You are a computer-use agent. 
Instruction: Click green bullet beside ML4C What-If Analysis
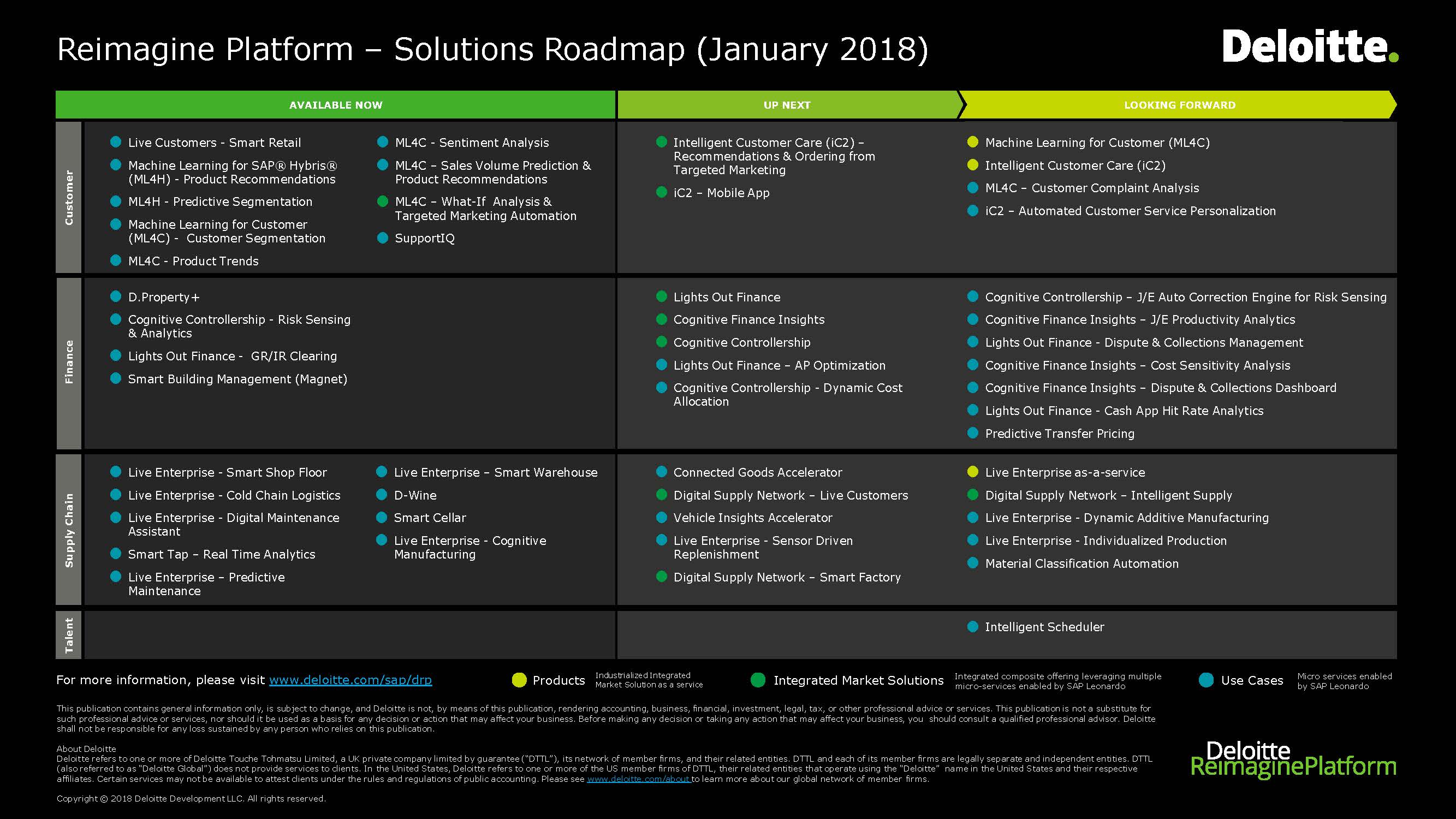(x=383, y=200)
